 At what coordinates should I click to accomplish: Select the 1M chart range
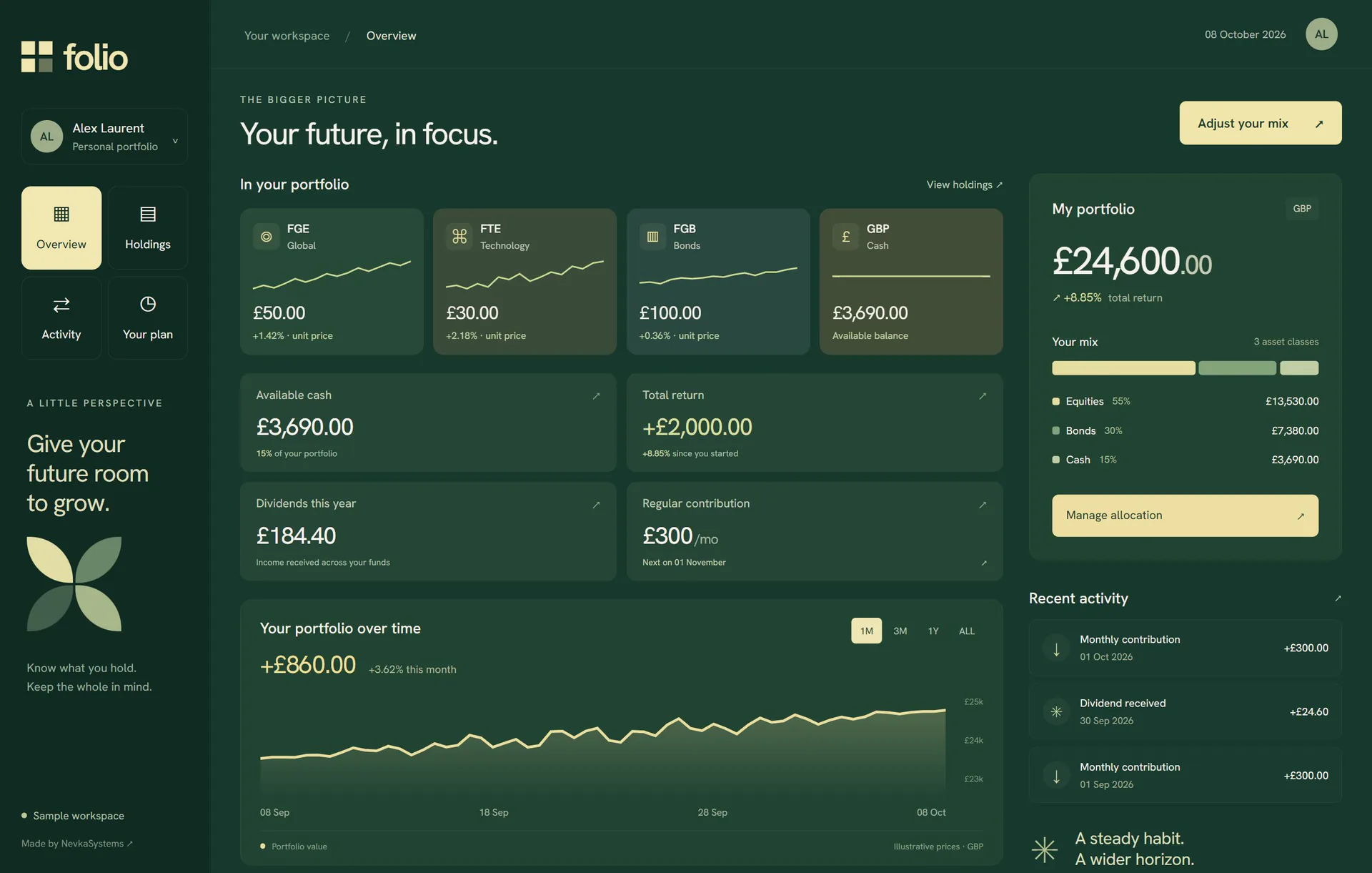866,631
